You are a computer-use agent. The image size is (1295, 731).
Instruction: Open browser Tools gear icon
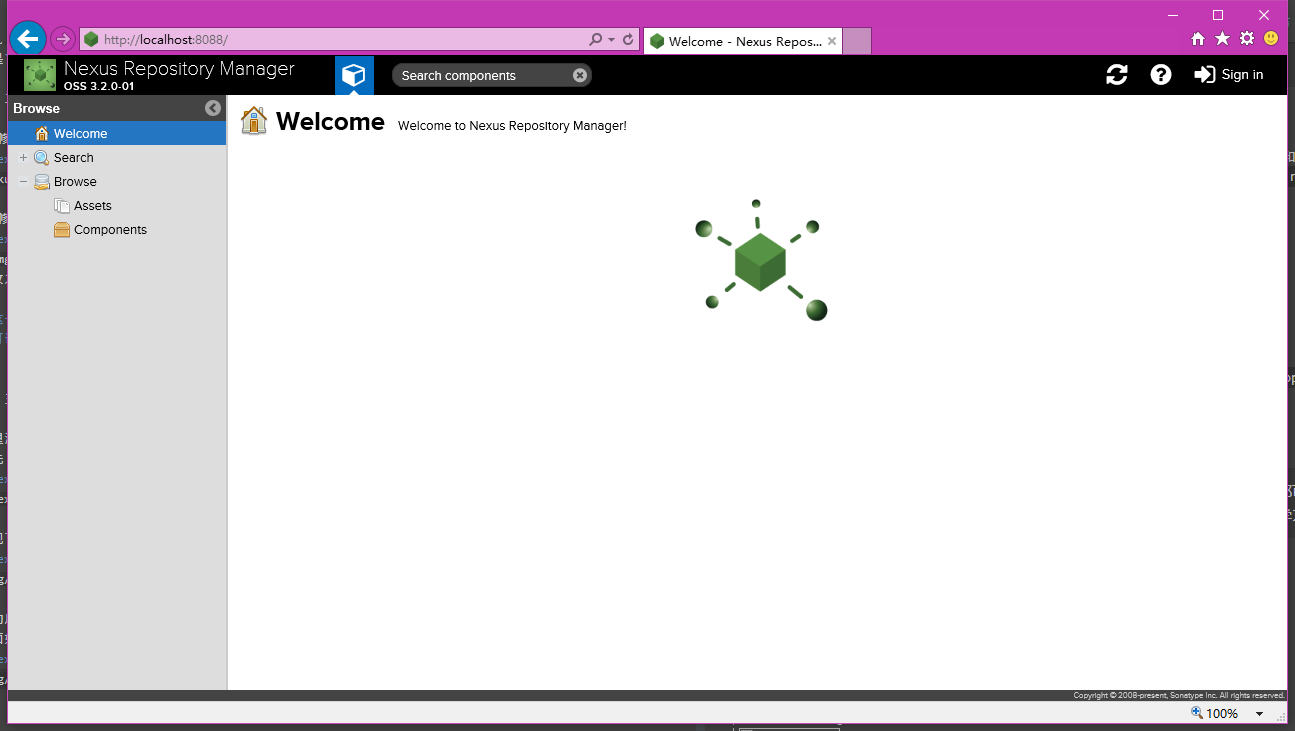click(x=1247, y=39)
